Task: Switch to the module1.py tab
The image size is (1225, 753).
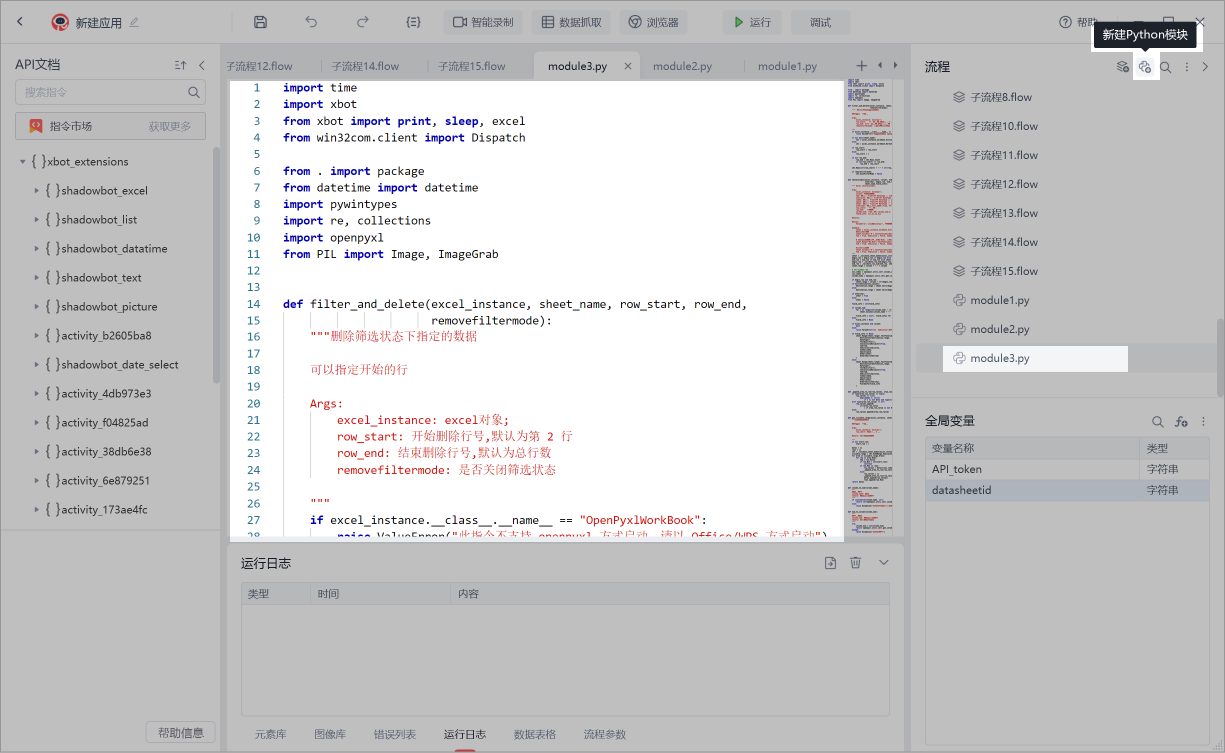Action: click(x=787, y=66)
